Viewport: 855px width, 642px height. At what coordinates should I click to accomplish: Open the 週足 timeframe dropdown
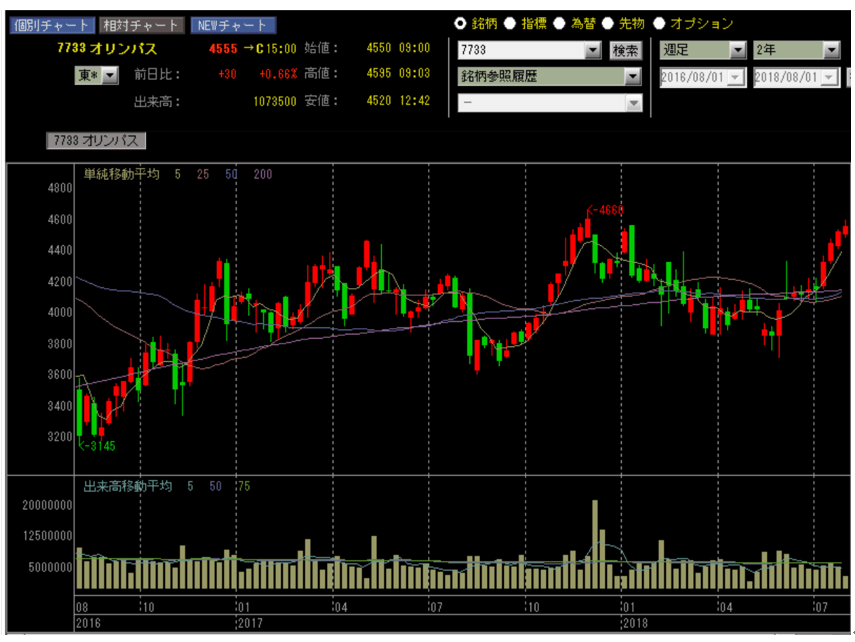738,49
